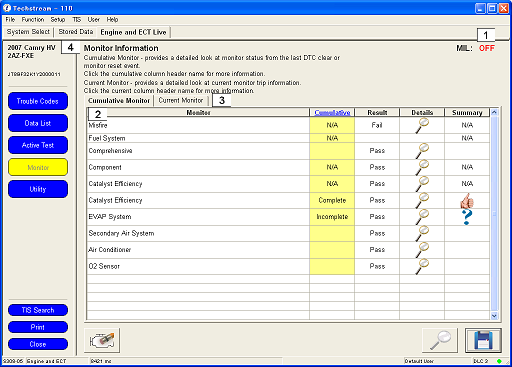Open the User menu
The image size is (512, 367).
pyautogui.click(x=94, y=20)
